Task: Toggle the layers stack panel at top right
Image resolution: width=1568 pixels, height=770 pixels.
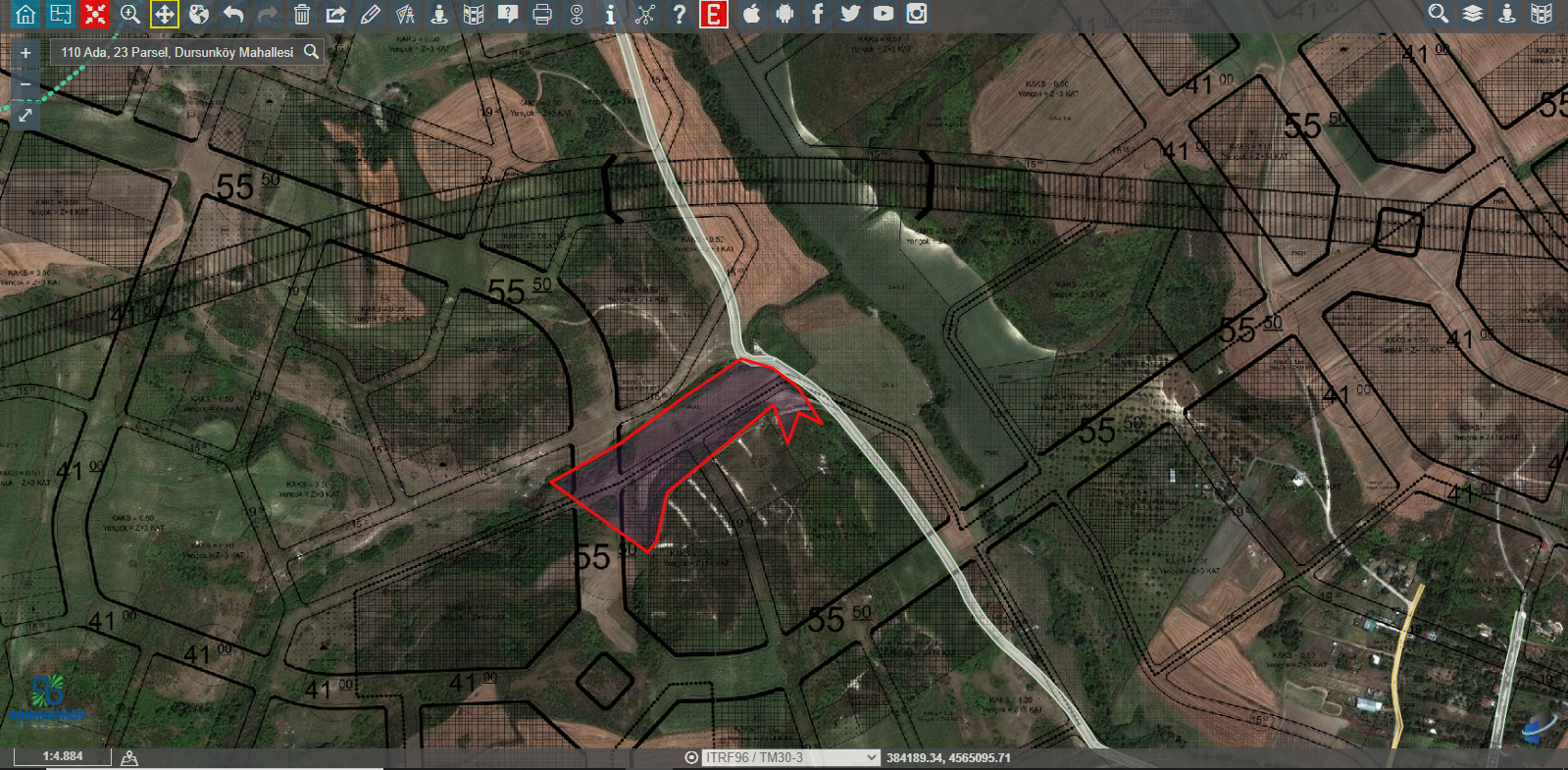Action: click(x=1472, y=14)
